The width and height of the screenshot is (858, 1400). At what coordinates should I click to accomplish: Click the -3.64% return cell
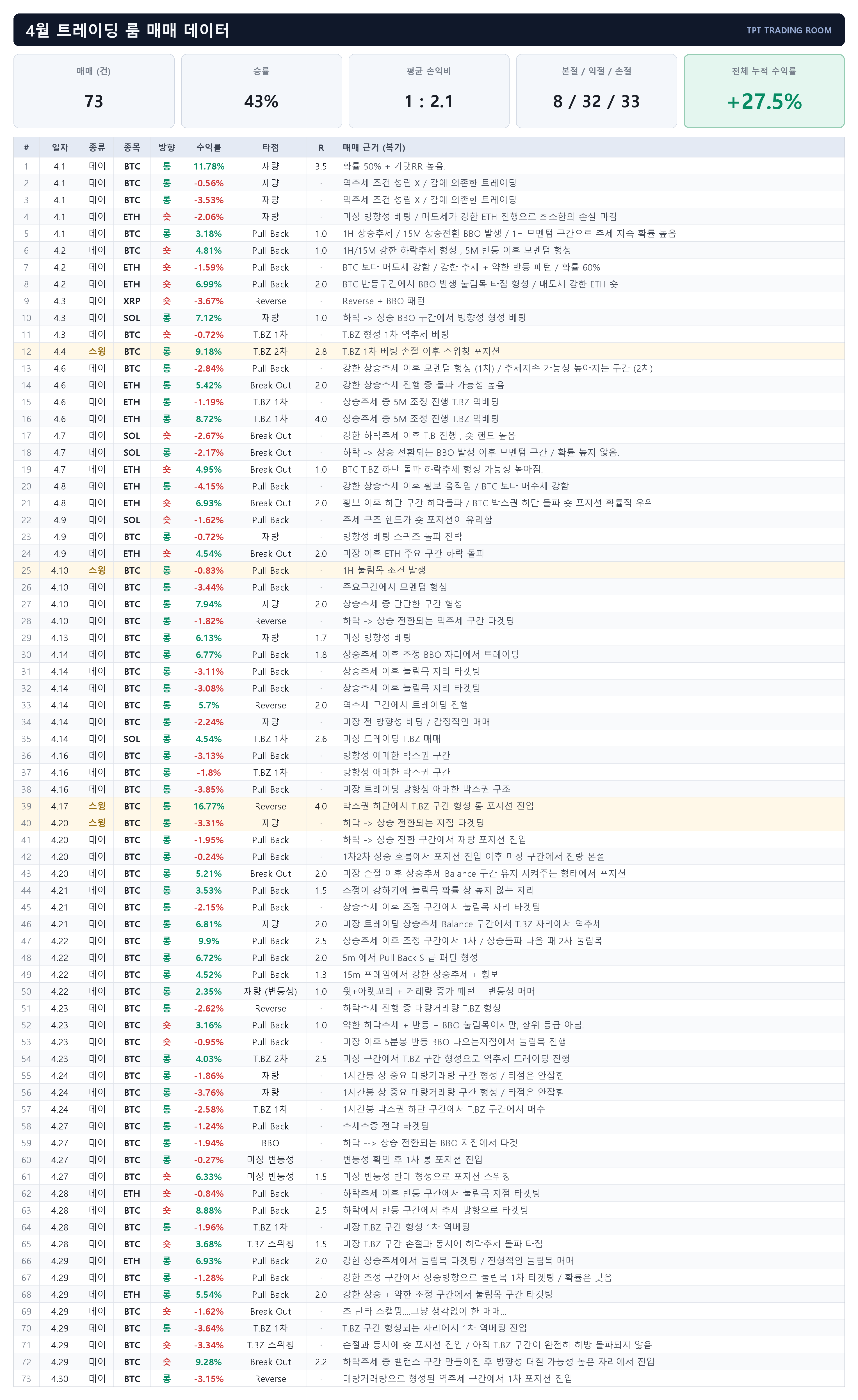pyautogui.click(x=209, y=1329)
